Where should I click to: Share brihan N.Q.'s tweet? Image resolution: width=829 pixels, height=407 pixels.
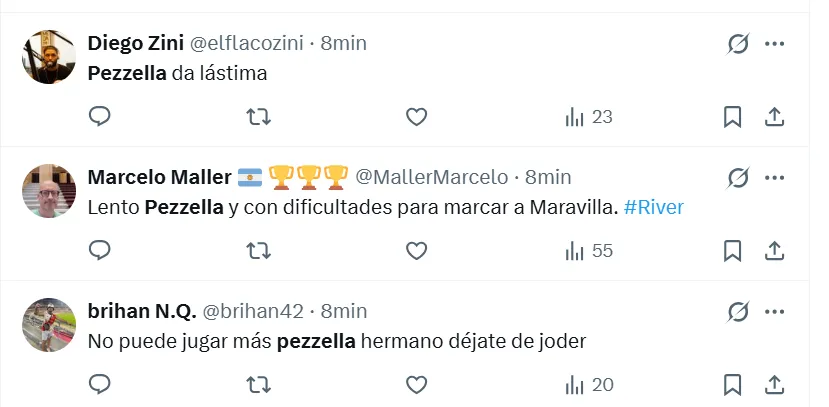point(773,384)
